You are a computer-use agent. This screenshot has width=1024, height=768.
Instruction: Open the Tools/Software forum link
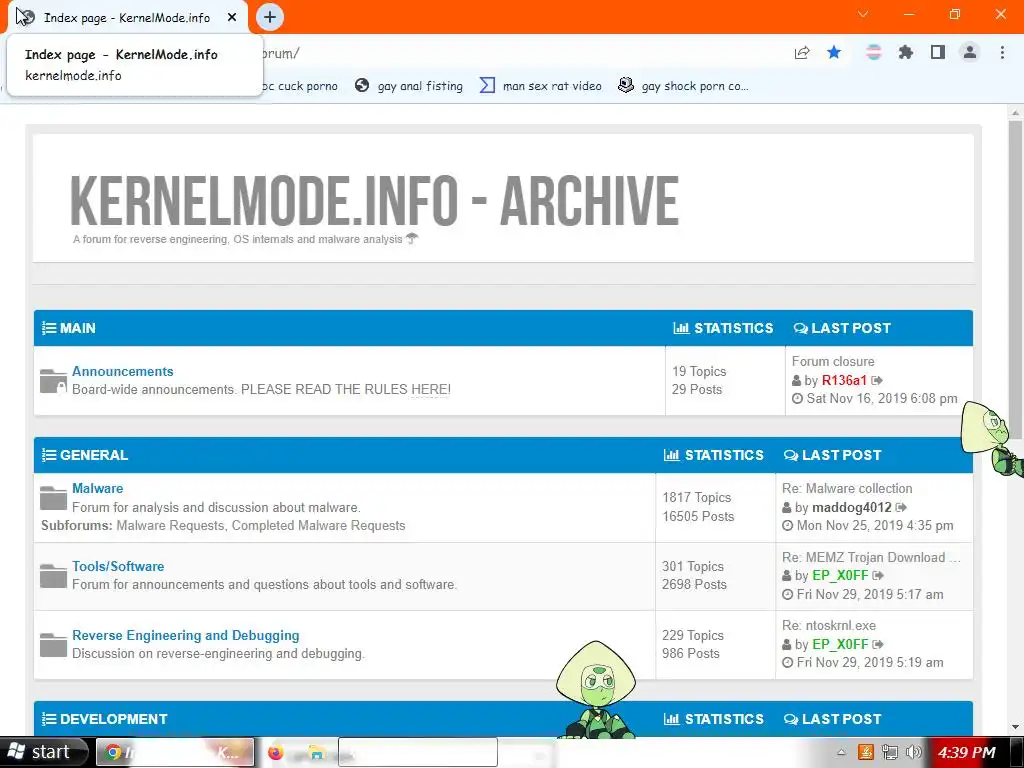(118, 566)
